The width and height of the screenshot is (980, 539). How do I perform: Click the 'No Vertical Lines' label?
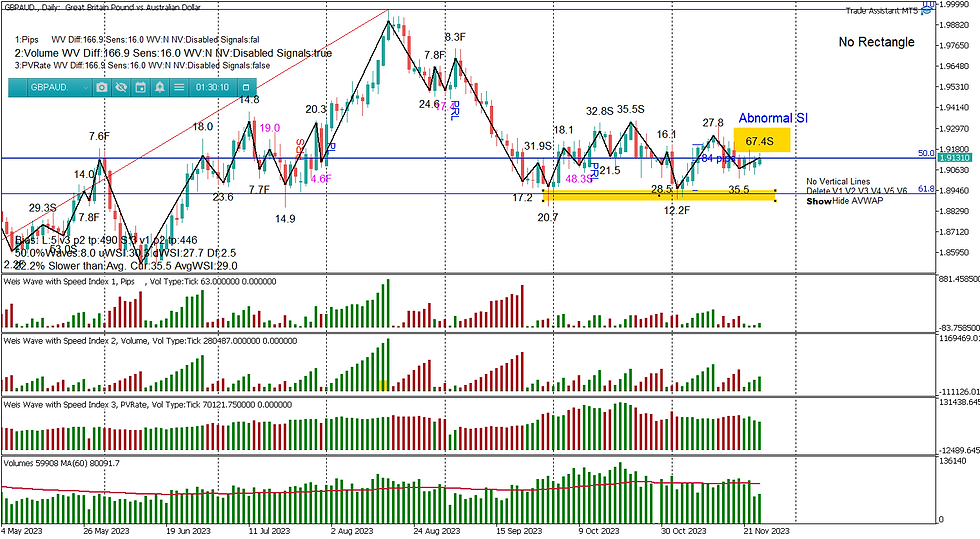click(x=838, y=181)
